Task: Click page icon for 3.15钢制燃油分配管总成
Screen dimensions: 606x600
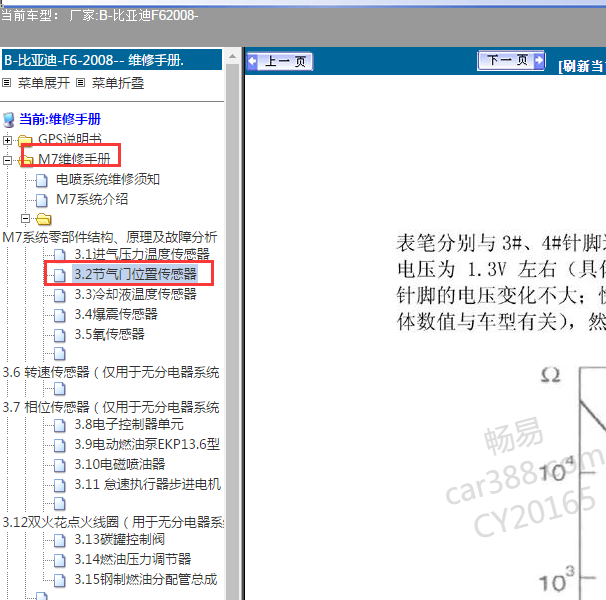Action: 60,581
